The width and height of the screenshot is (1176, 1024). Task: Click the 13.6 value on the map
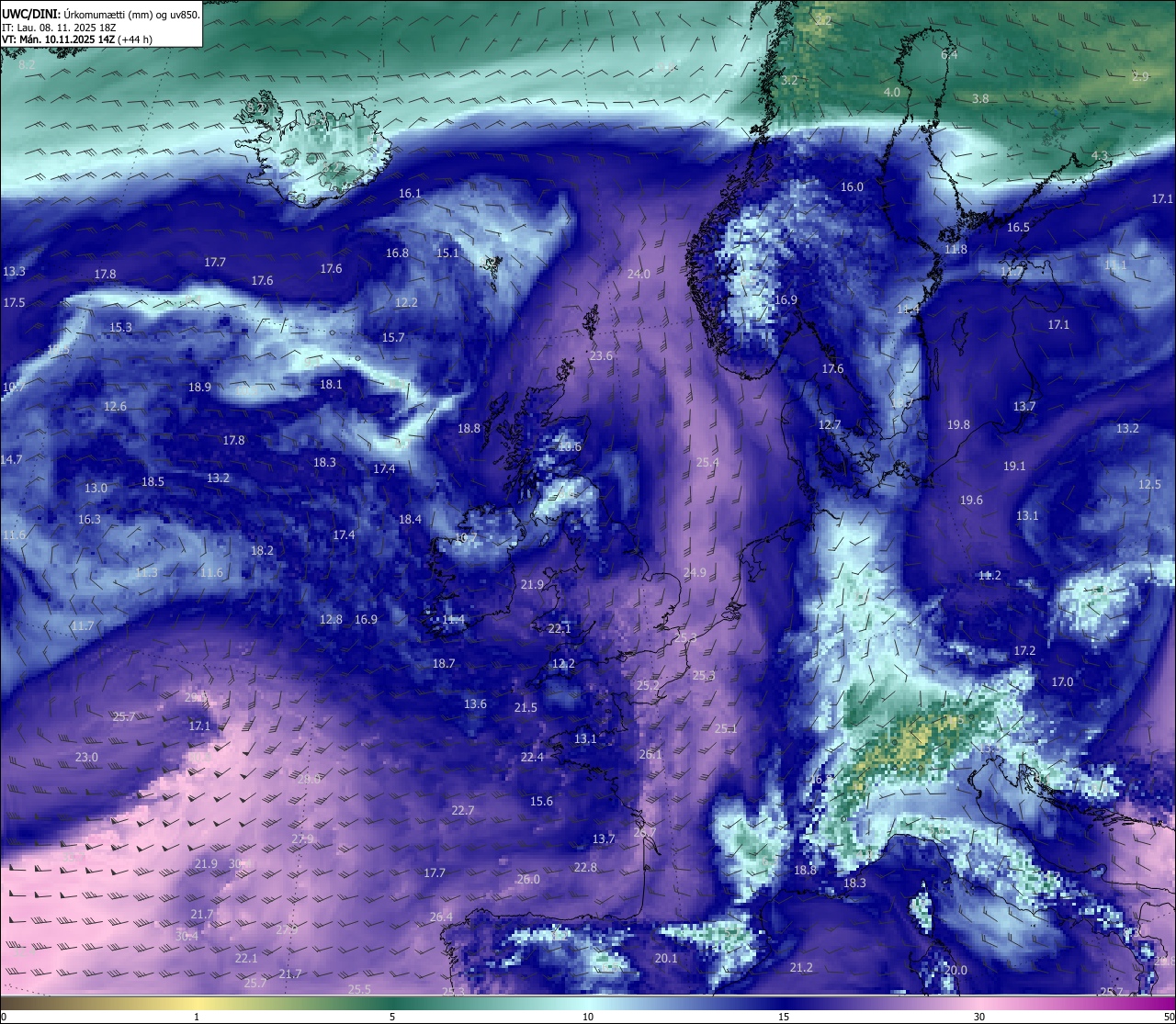point(475,703)
